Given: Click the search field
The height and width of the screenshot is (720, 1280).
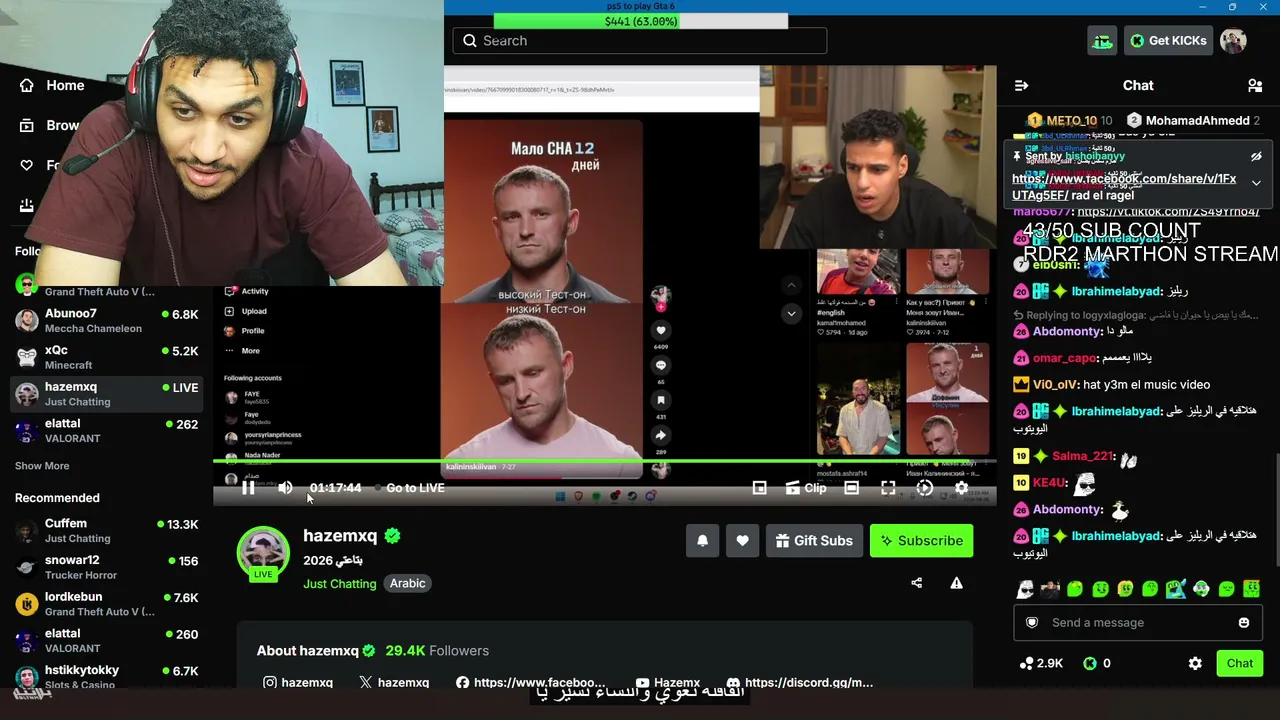Looking at the screenshot, I should tap(640, 41).
